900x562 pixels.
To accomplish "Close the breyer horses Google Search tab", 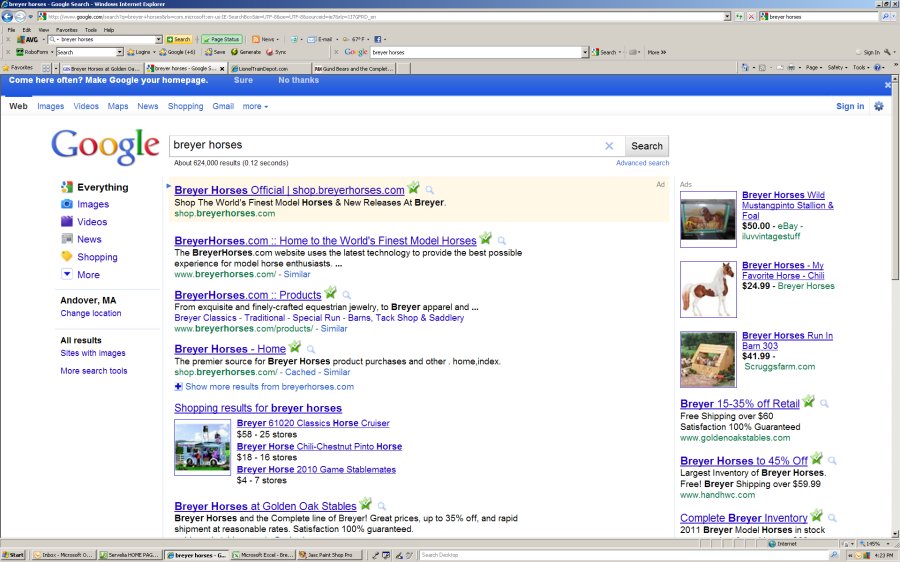I will [x=222, y=68].
